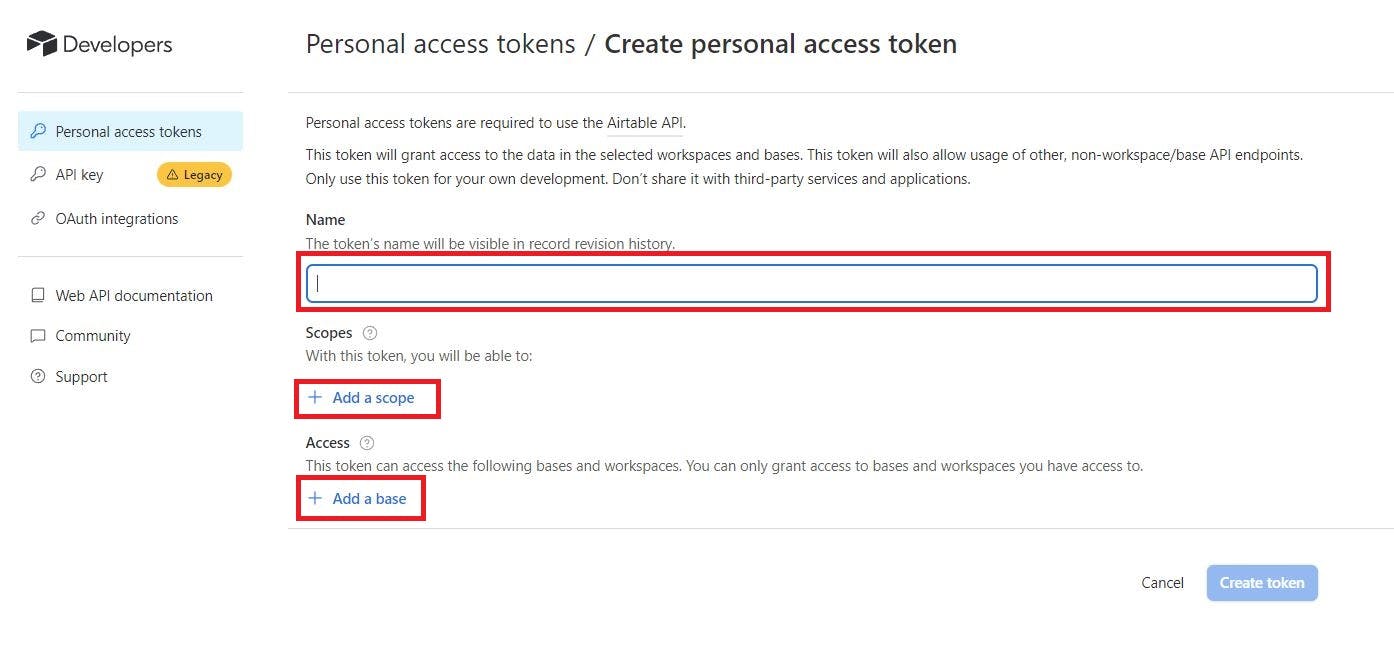
Task: Click the key icon next to Personal access tokens
Action: click(38, 131)
